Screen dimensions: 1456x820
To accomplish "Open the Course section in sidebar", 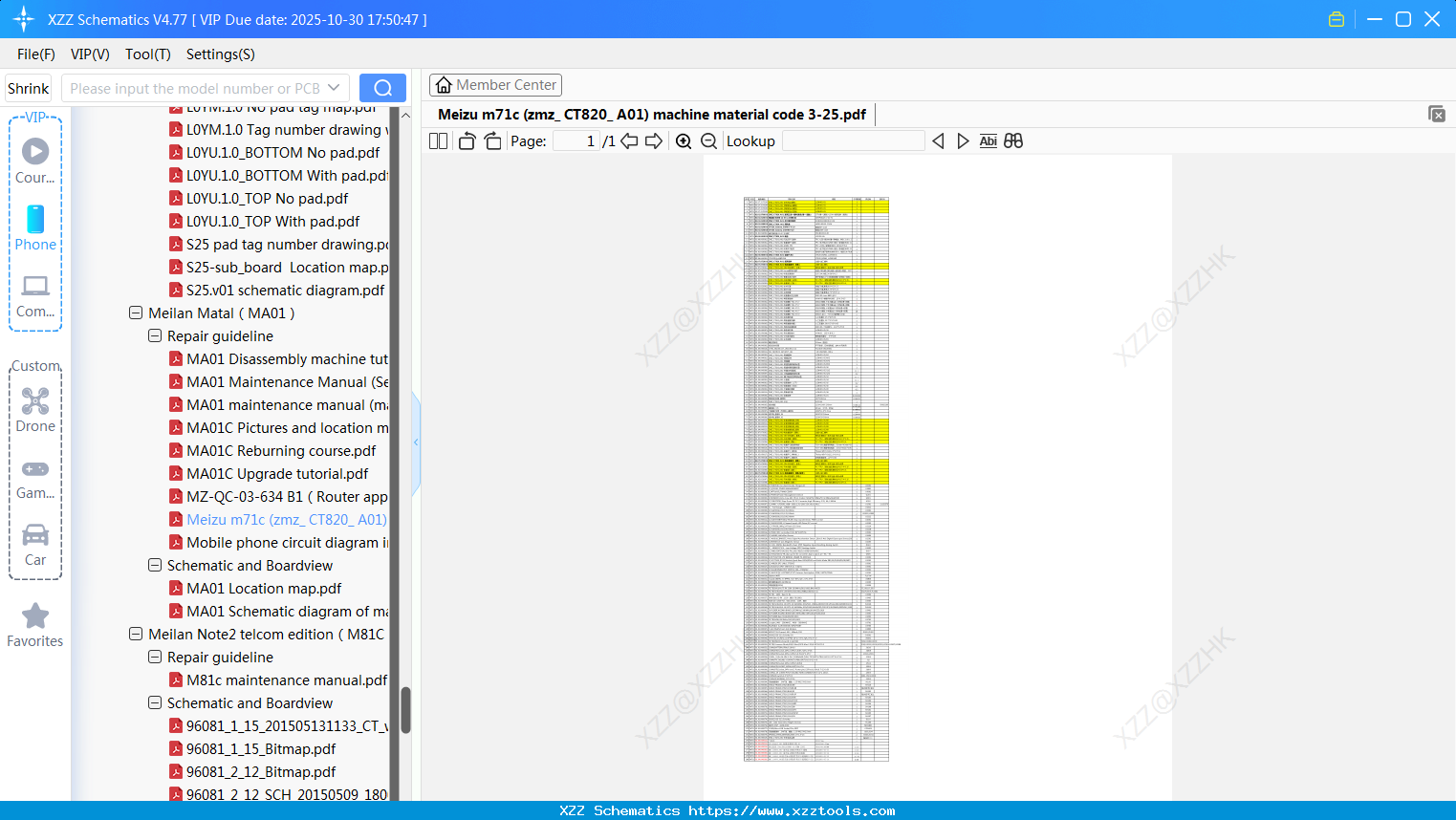I will pos(35,162).
